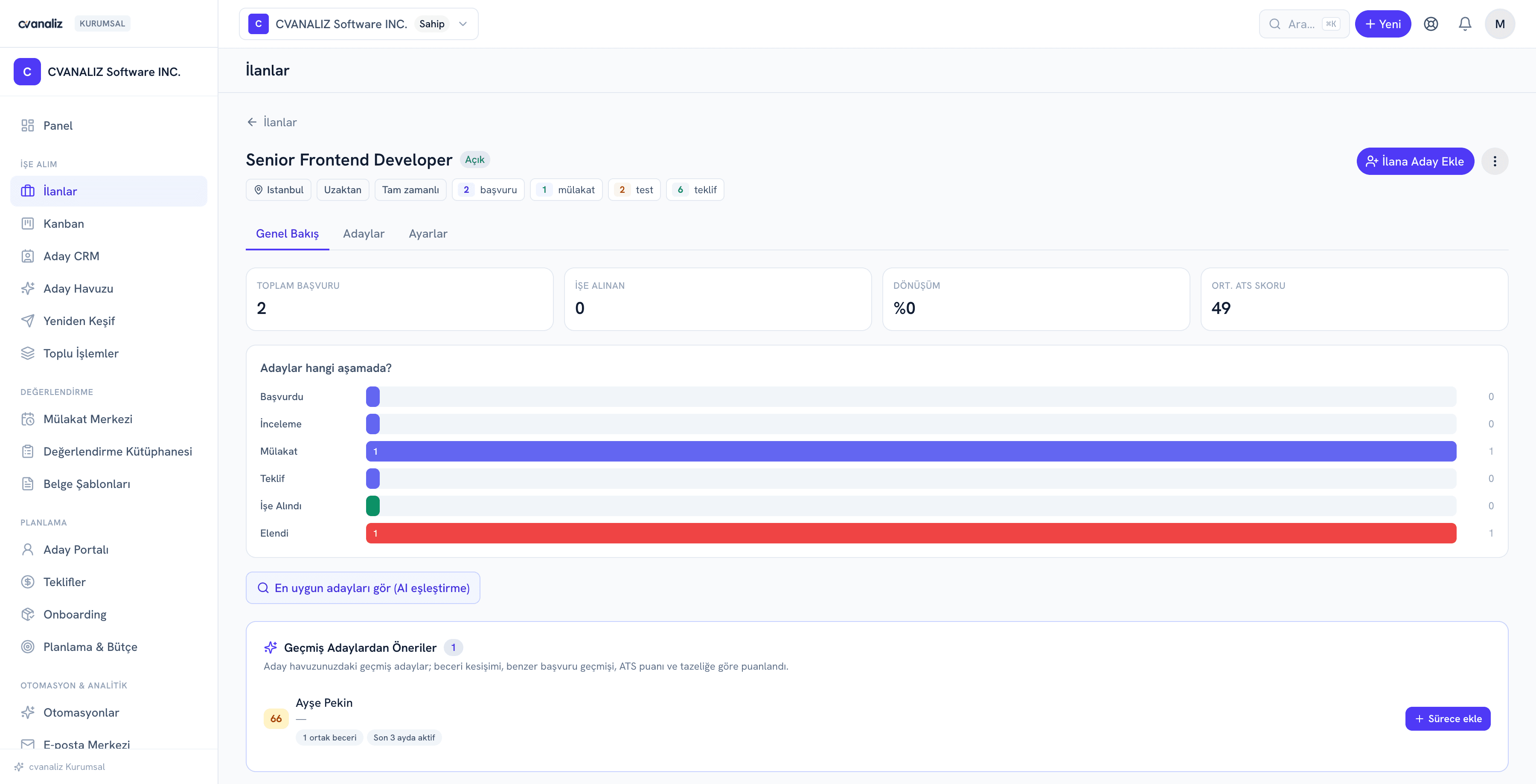This screenshot has height=784, width=1536.
Task: Click the İşe Alınan stat card
Action: pyautogui.click(x=718, y=299)
